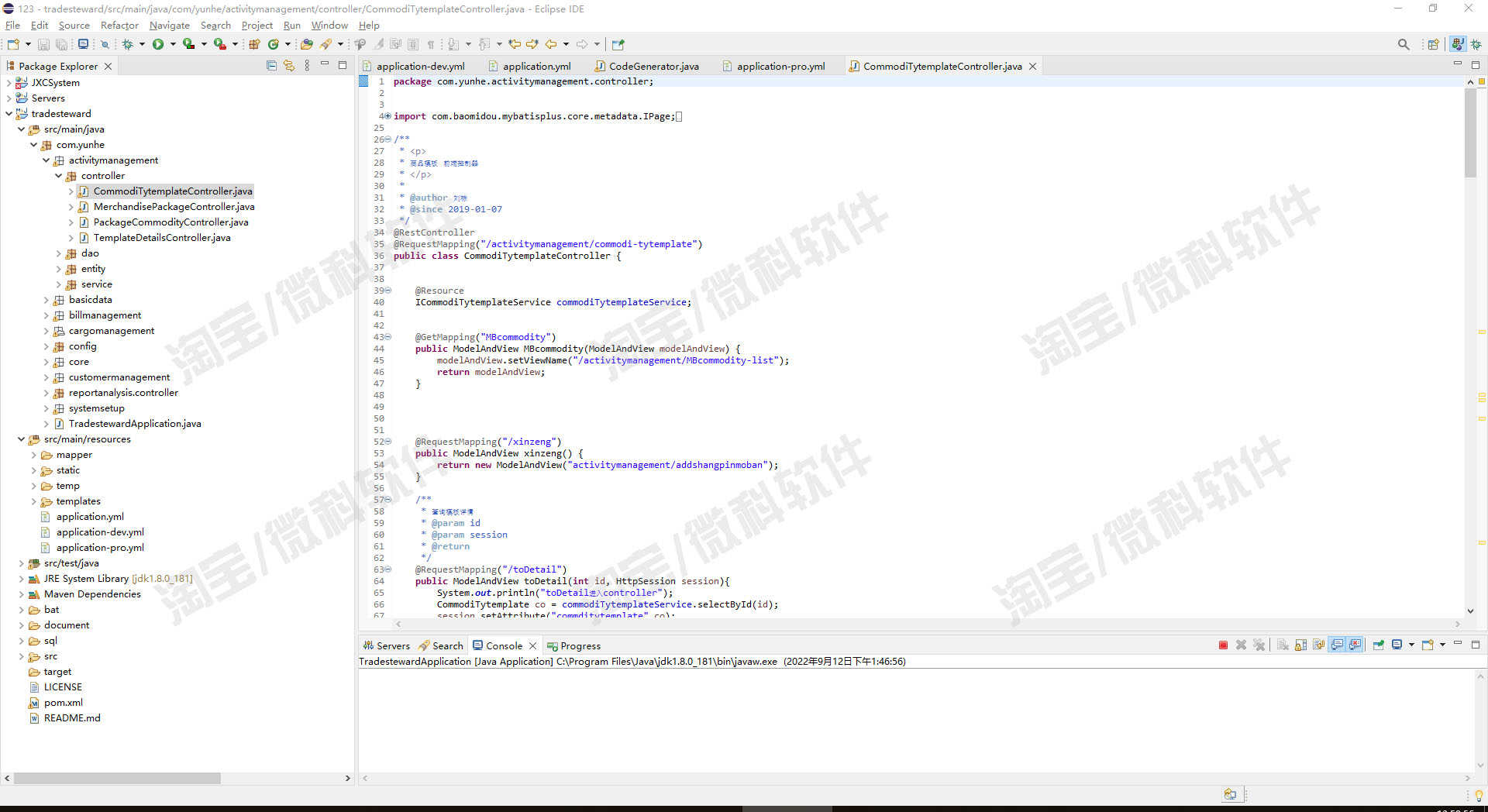This screenshot has height=812, width=1488.
Task: Open the Navigate menu
Action: pyautogui.click(x=169, y=25)
